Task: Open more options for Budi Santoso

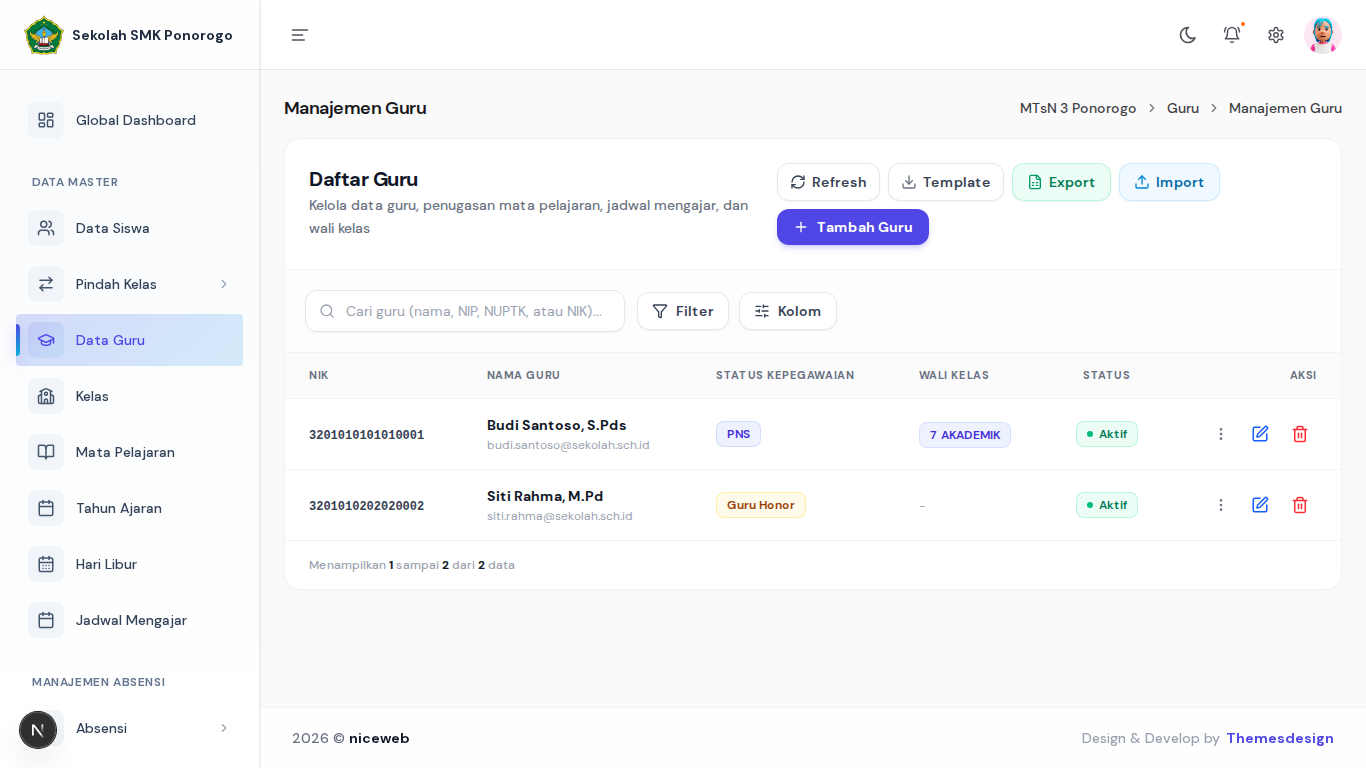Action: click(x=1221, y=434)
